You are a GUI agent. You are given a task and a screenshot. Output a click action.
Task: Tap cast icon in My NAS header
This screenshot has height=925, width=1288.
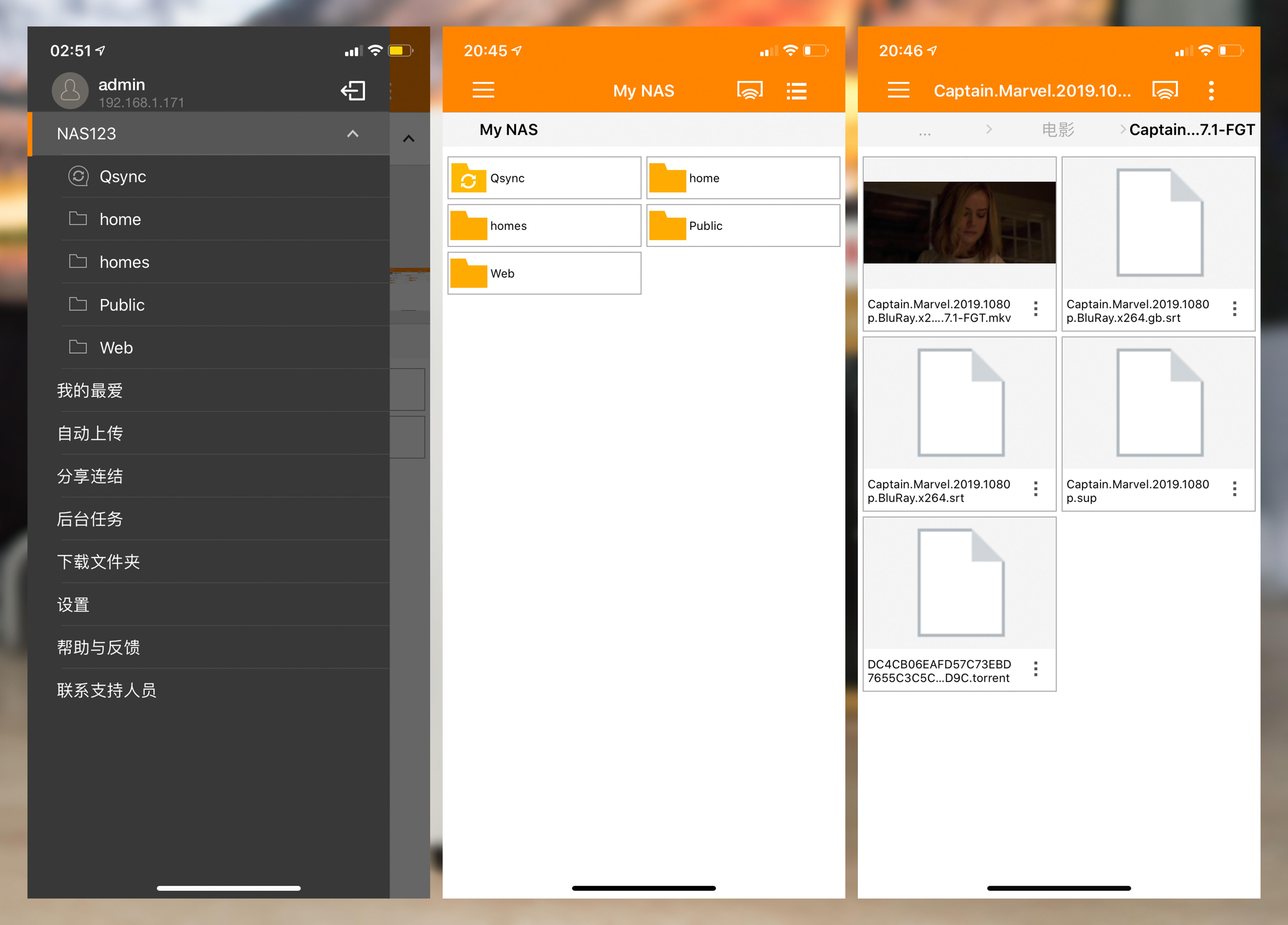tap(750, 90)
